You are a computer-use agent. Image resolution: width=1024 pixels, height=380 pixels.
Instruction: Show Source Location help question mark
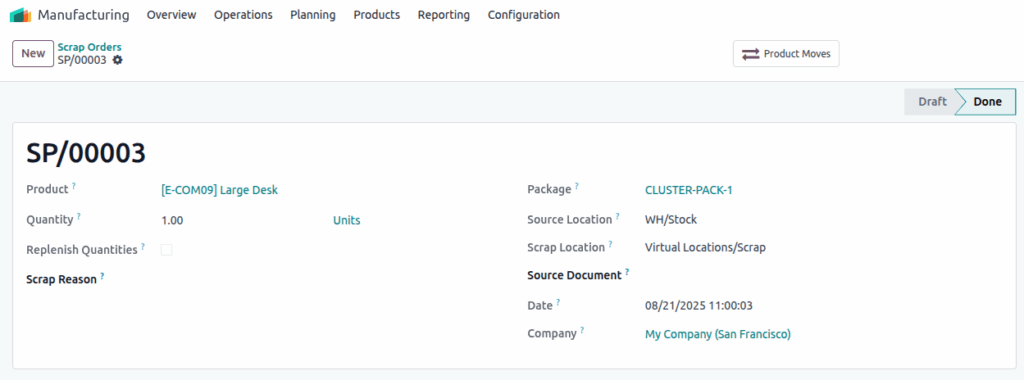pyautogui.click(x=617, y=216)
